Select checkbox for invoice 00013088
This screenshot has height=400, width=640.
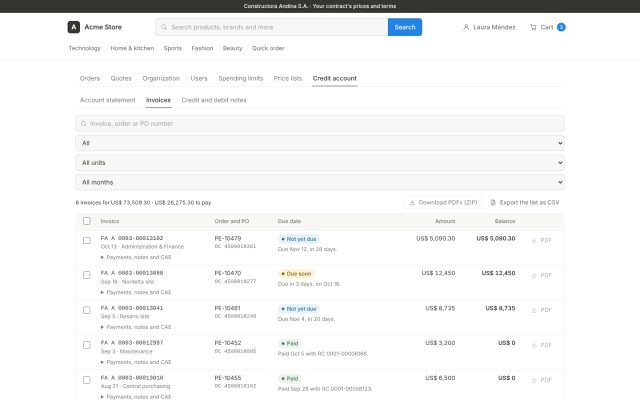point(87,275)
